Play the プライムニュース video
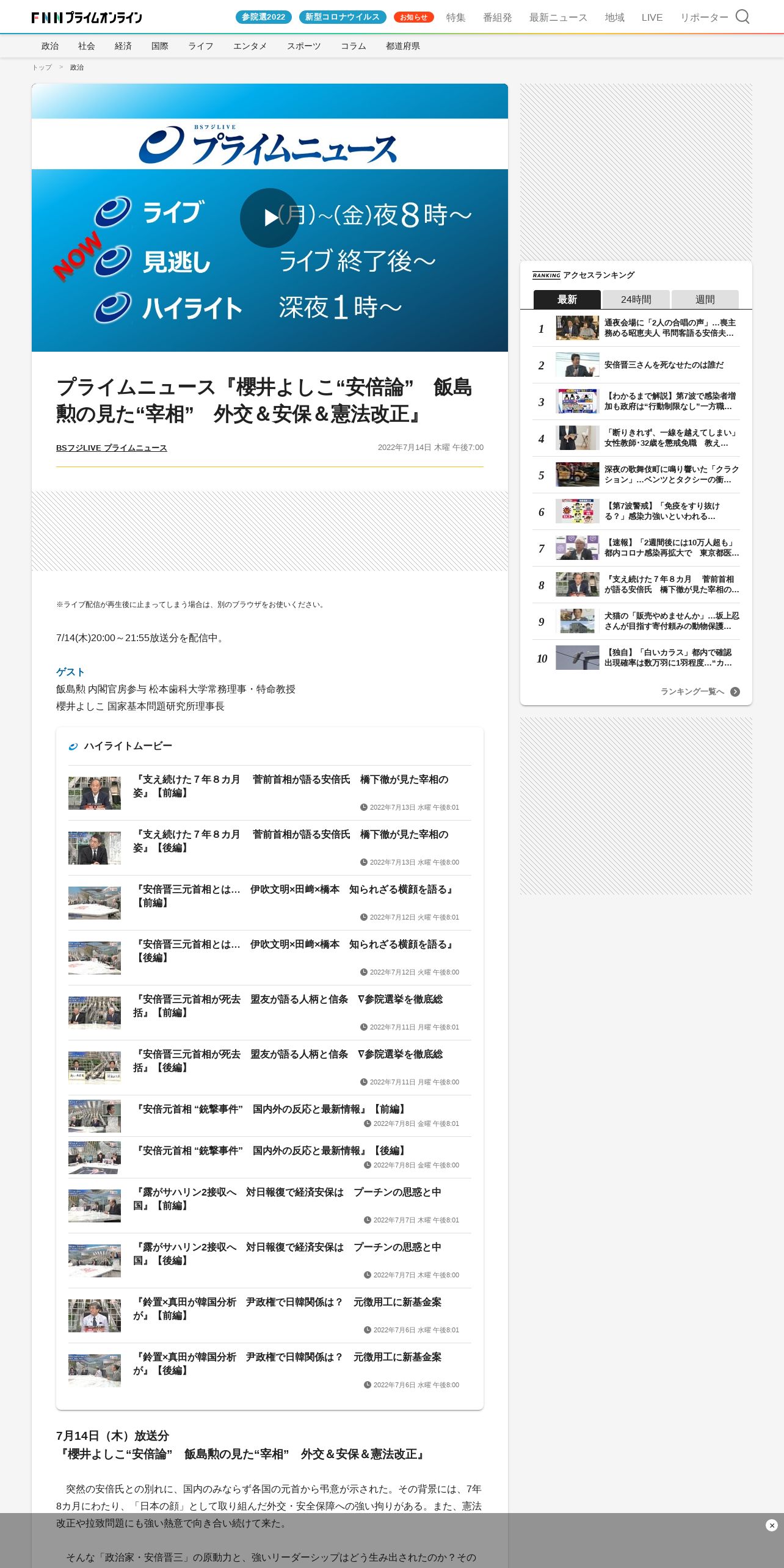This screenshot has width=784, height=1568. pos(269,218)
